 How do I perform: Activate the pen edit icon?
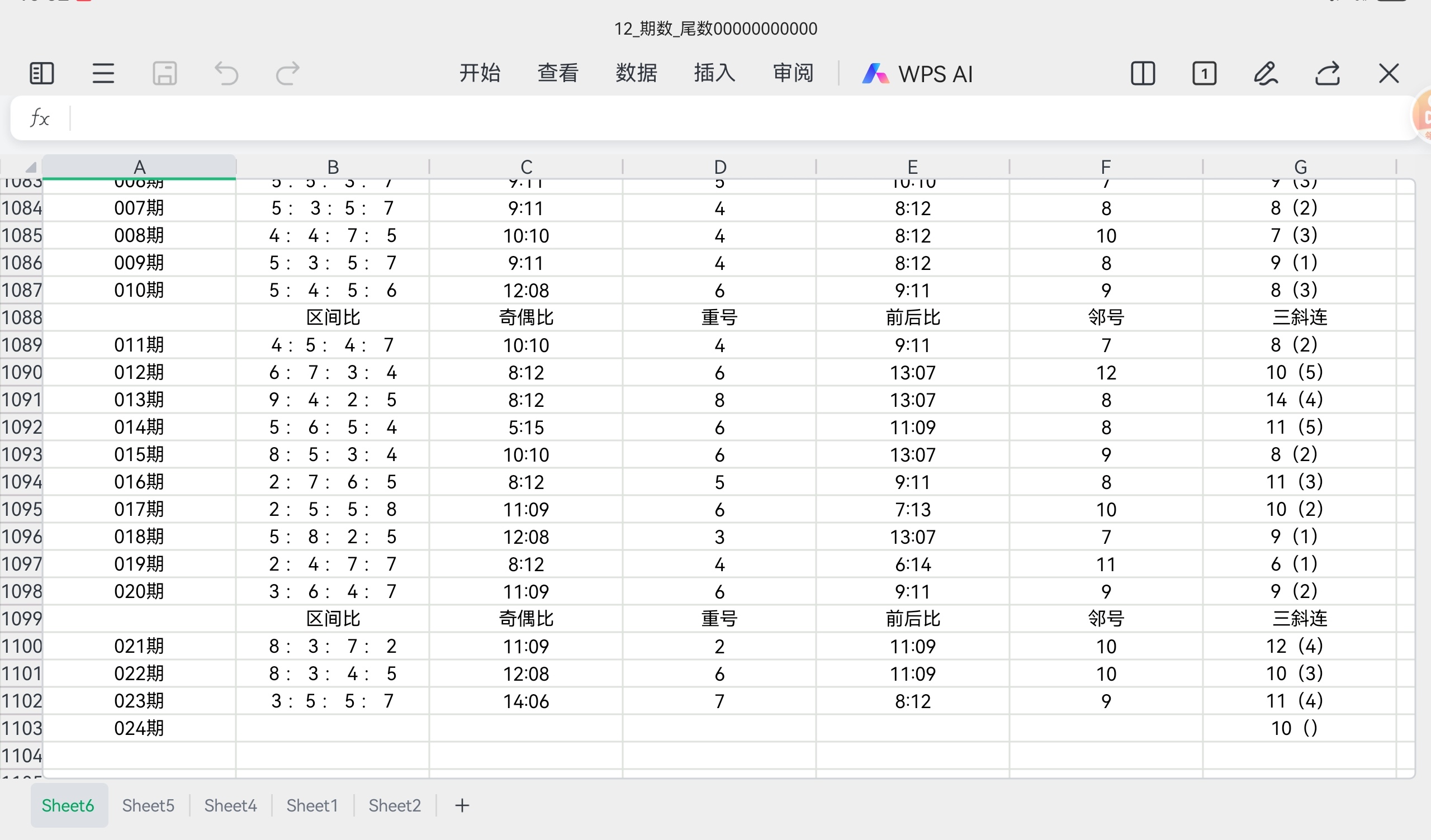1265,74
